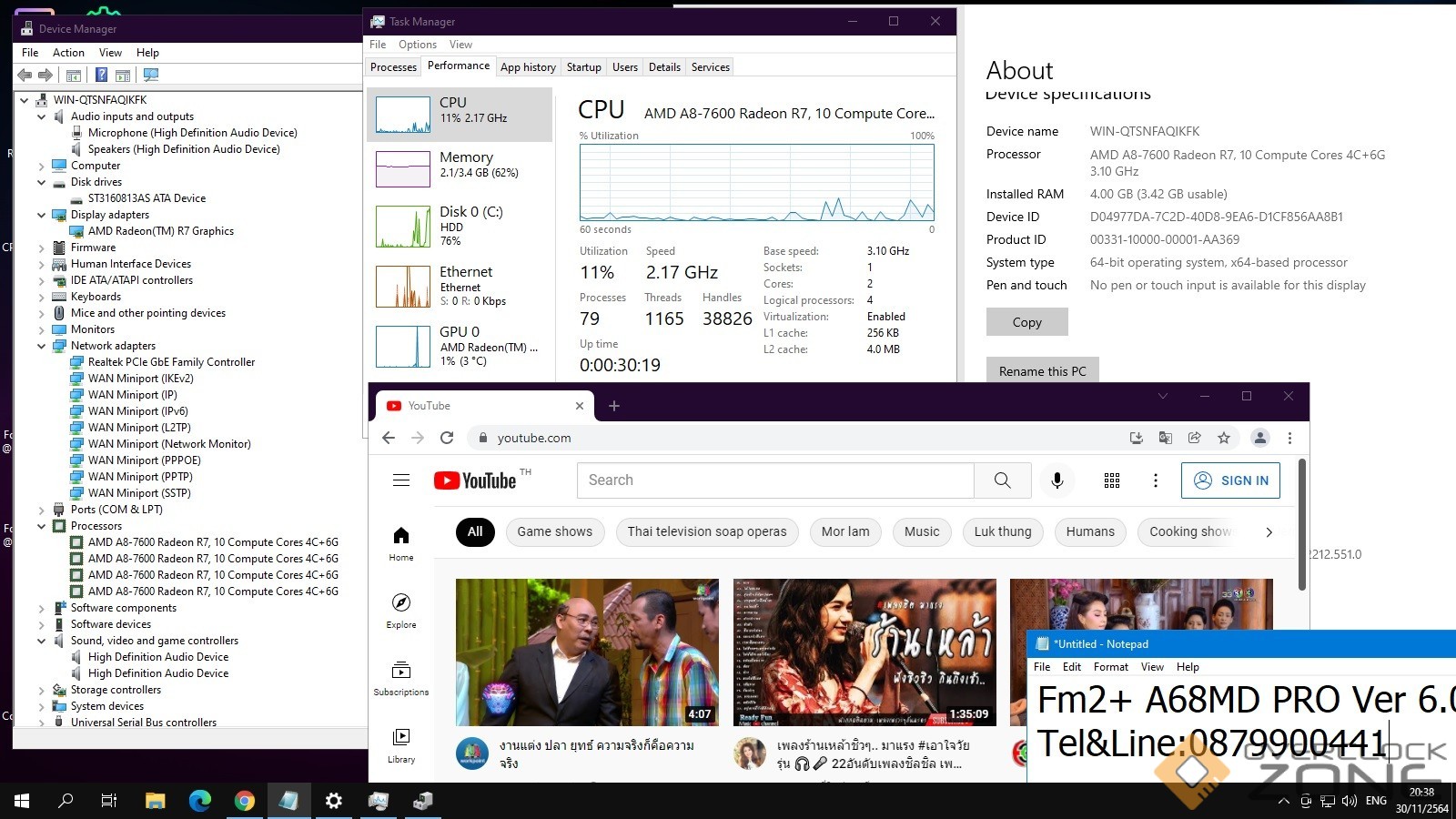Open YouTube hamburger guide menu
Image resolution: width=1456 pixels, height=819 pixels.
401,480
